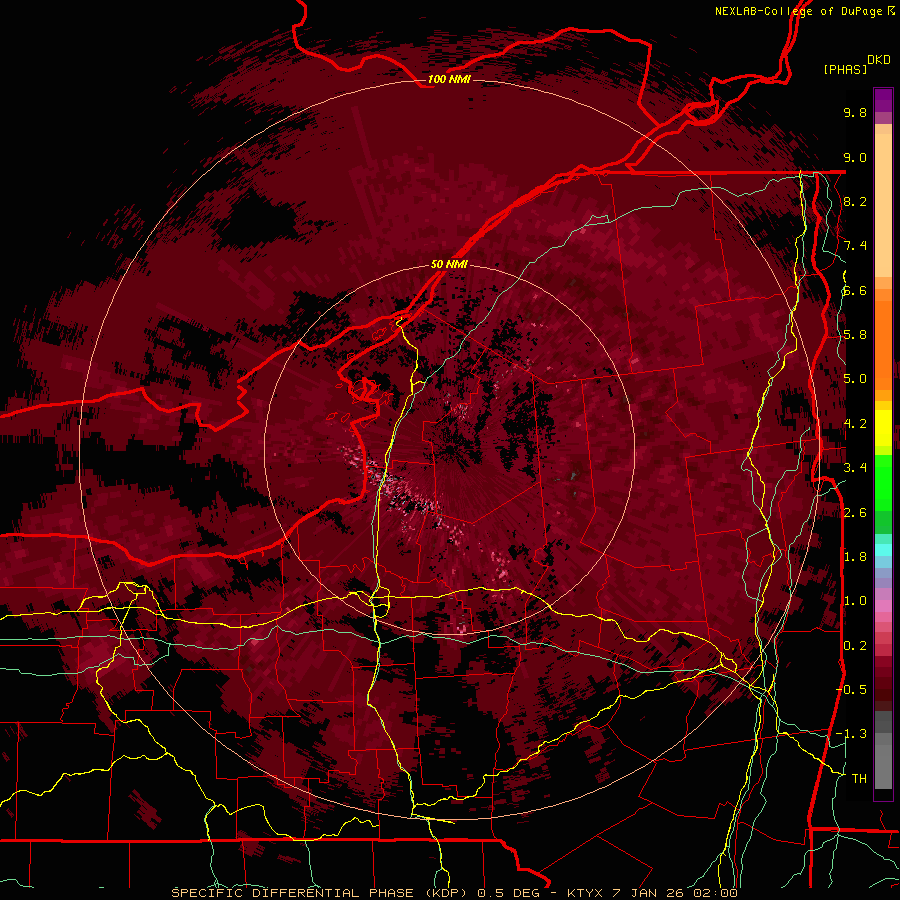Image resolution: width=900 pixels, height=900 pixels.
Task: Click the -0.5 legend value
Action: (851, 690)
